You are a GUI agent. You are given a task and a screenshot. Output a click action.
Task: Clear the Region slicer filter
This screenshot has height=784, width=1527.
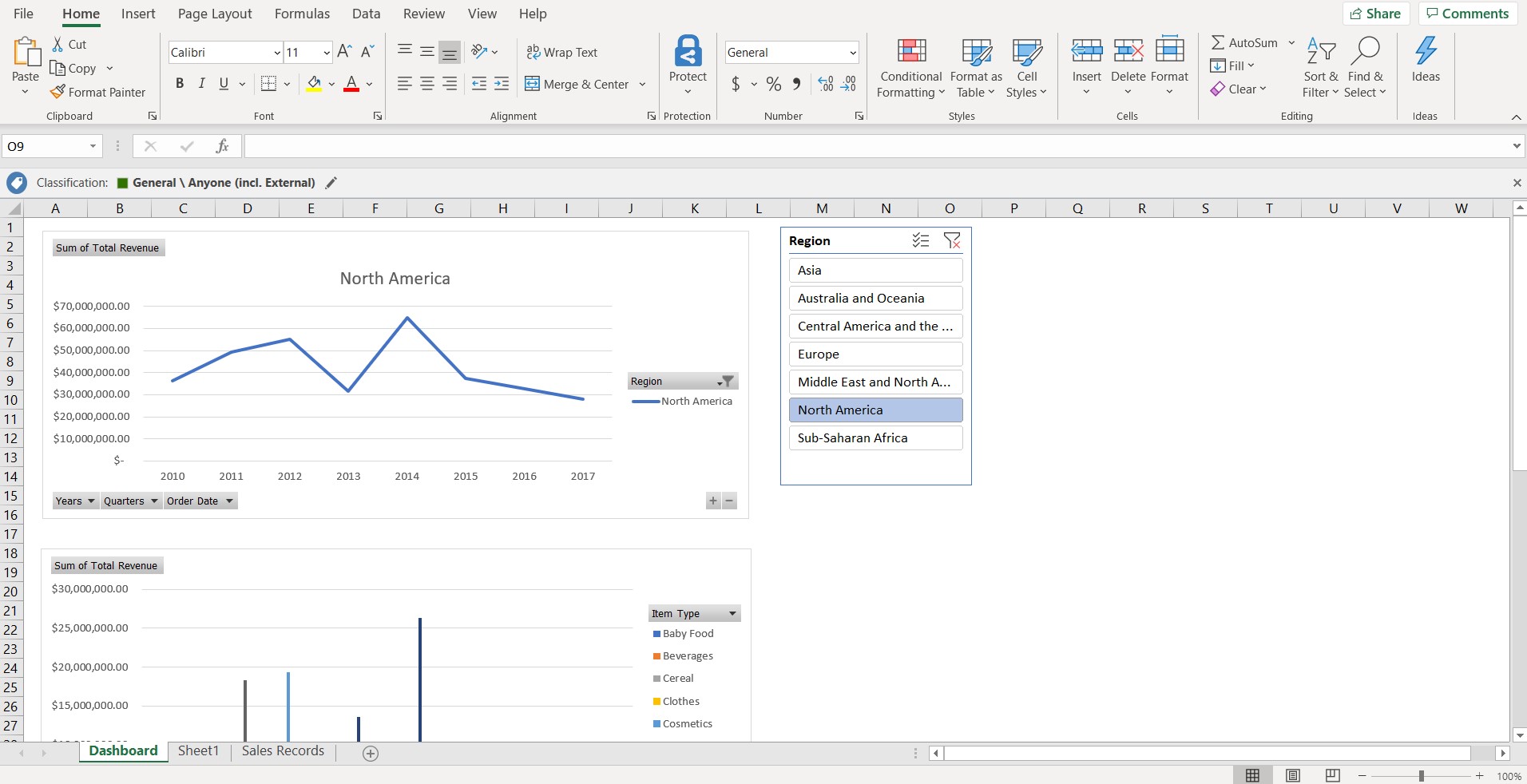(x=952, y=240)
